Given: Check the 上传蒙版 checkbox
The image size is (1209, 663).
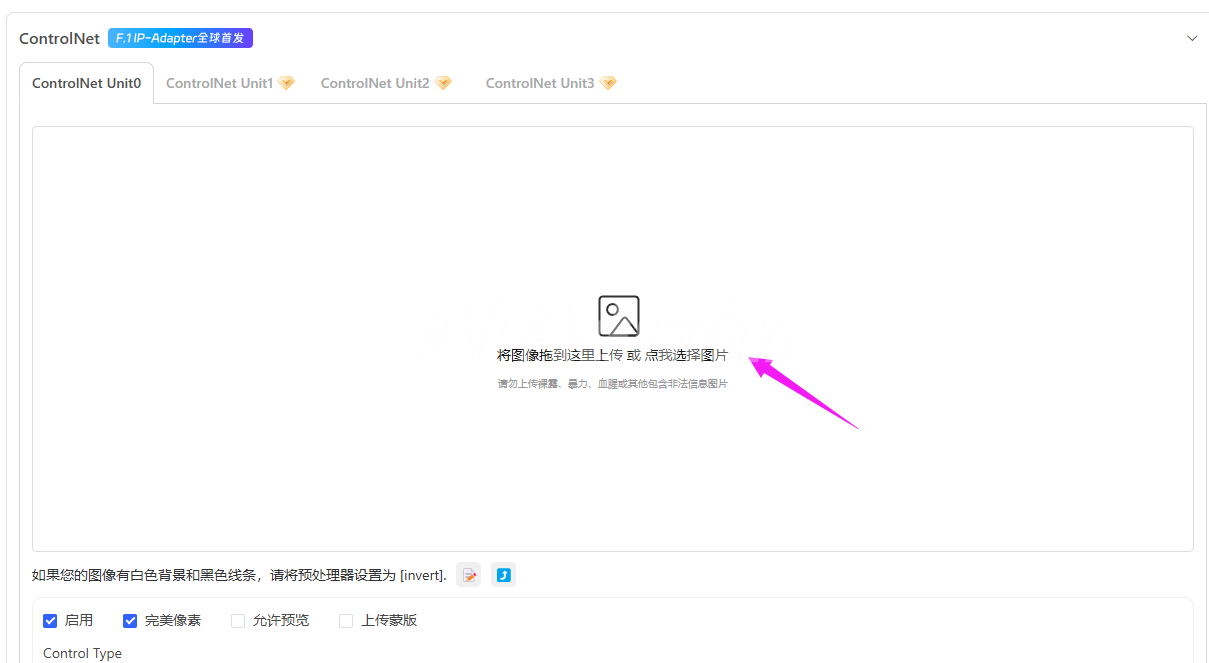Looking at the screenshot, I should point(346,621).
